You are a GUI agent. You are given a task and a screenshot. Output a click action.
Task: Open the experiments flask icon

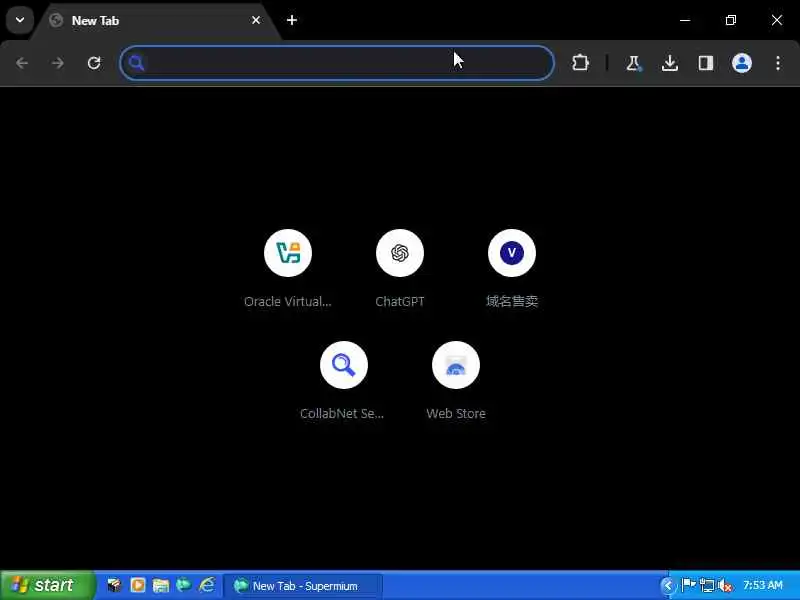tap(633, 63)
